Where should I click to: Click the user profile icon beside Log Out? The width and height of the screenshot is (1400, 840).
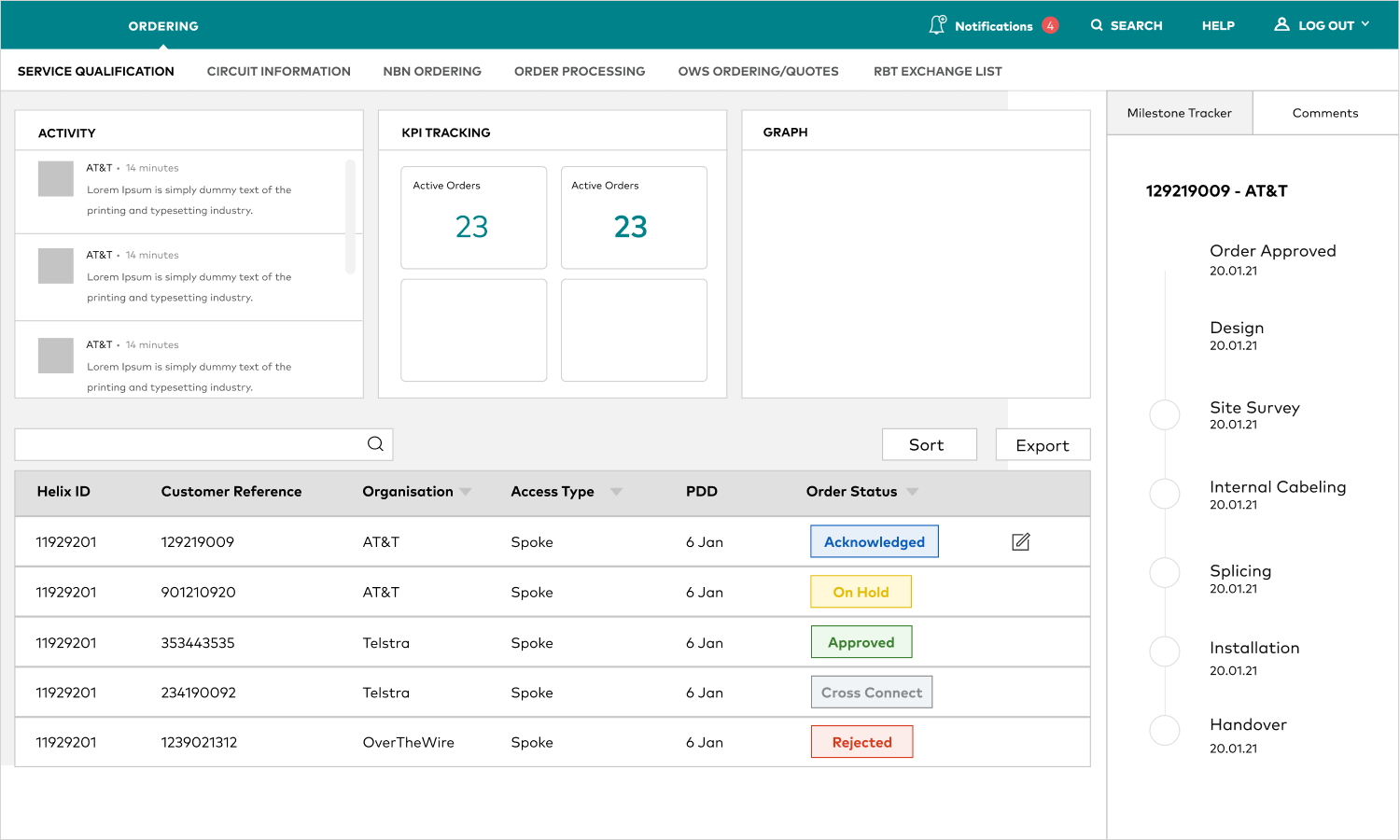tap(1281, 24)
